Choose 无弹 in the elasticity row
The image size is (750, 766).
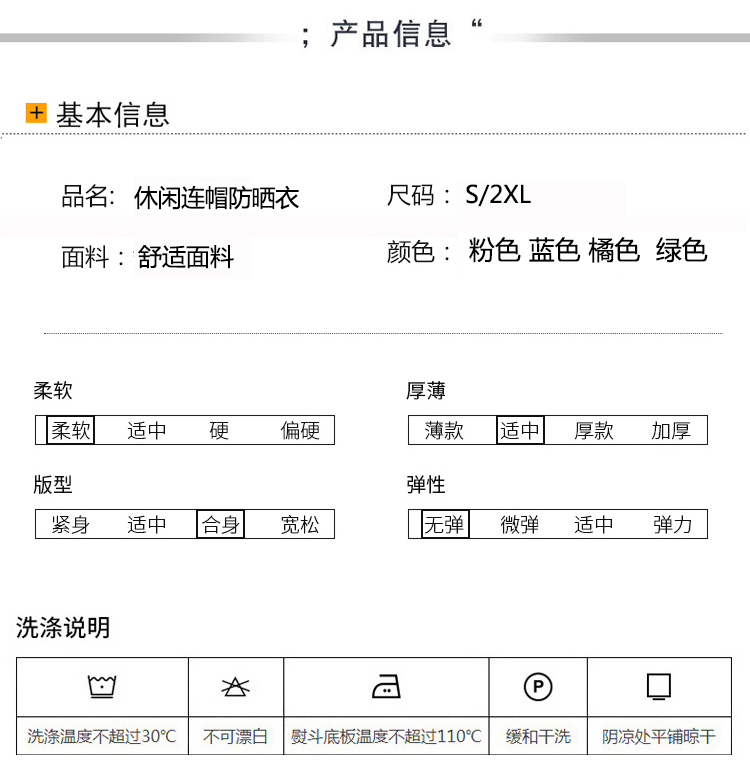[x=444, y=524]
